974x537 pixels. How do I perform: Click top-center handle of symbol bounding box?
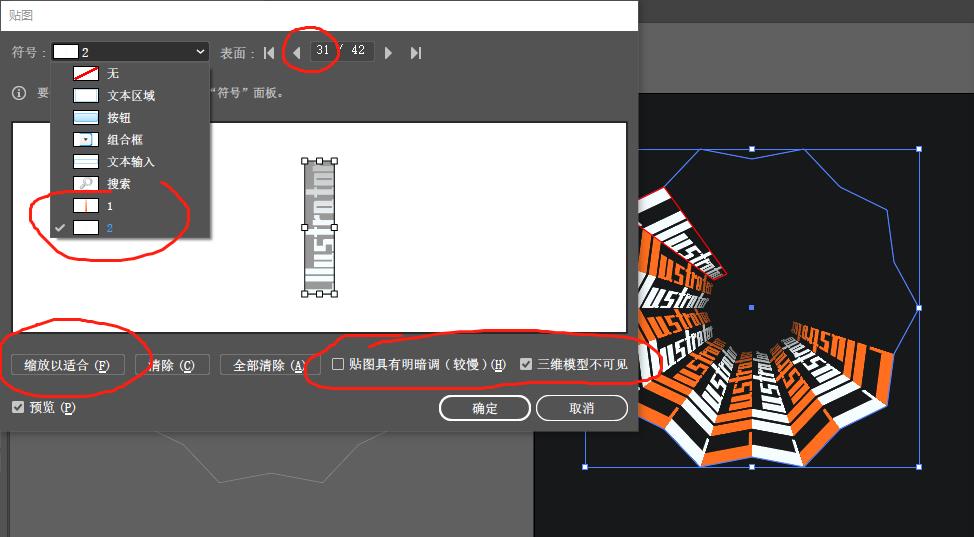tap(319, 161)
